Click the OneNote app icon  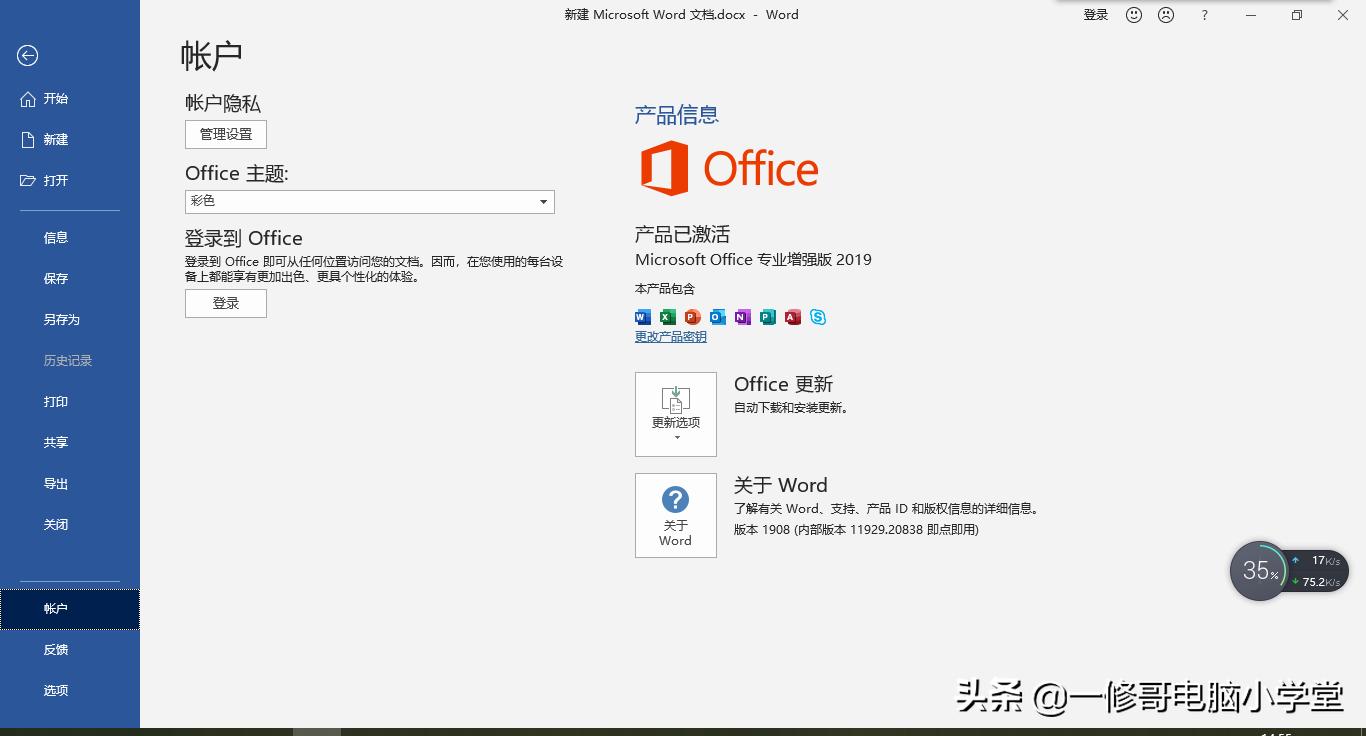pos(743,317)
